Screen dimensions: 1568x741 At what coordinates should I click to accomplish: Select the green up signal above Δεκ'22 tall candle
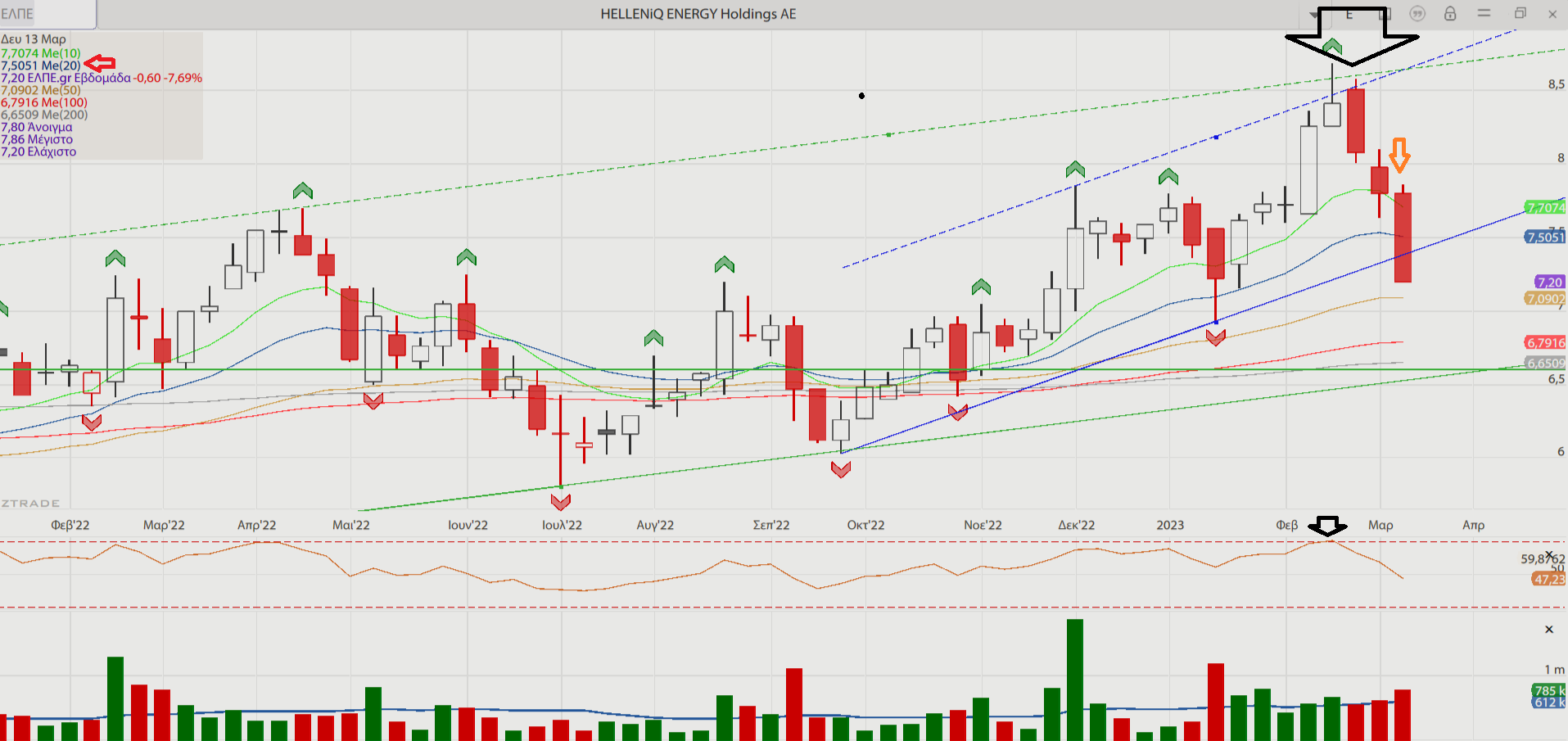[1075, 169]
